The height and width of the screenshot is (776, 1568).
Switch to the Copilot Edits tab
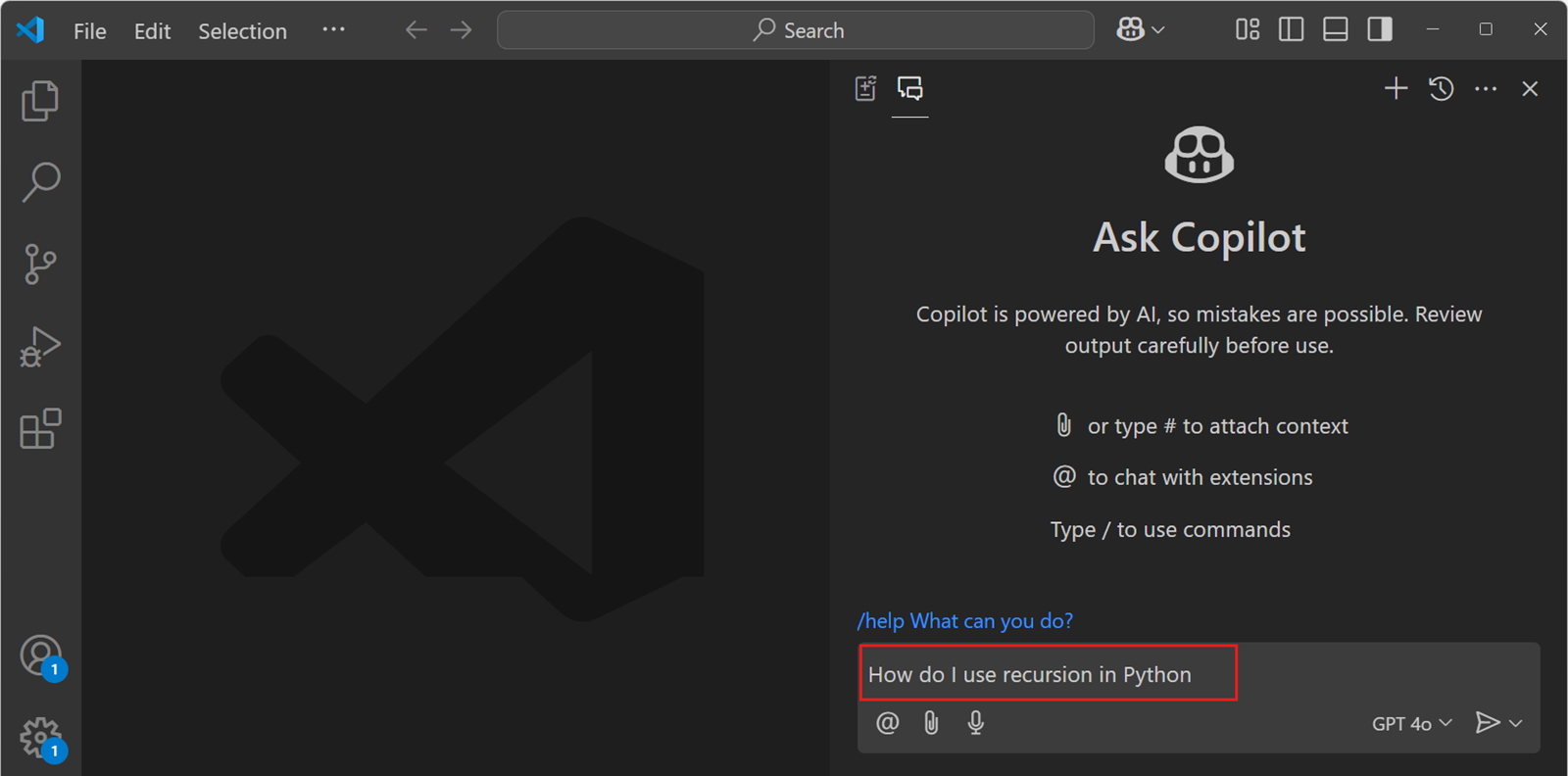pos(865,88)
